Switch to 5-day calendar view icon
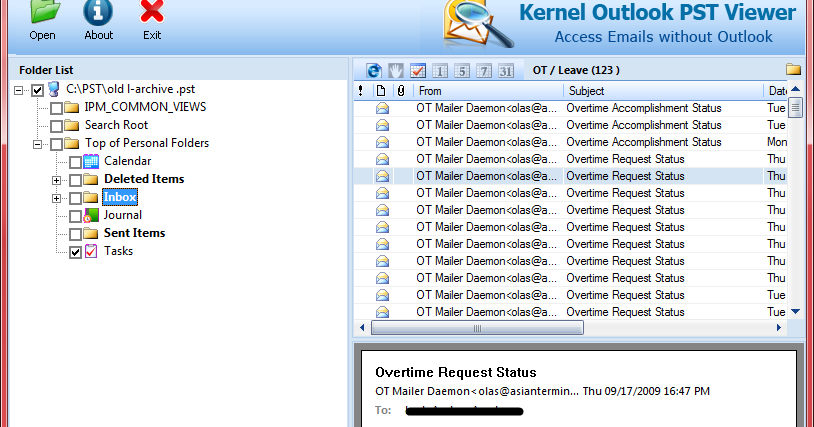The image size is (814, 427). pyautogui.click(x=462, y=71)
